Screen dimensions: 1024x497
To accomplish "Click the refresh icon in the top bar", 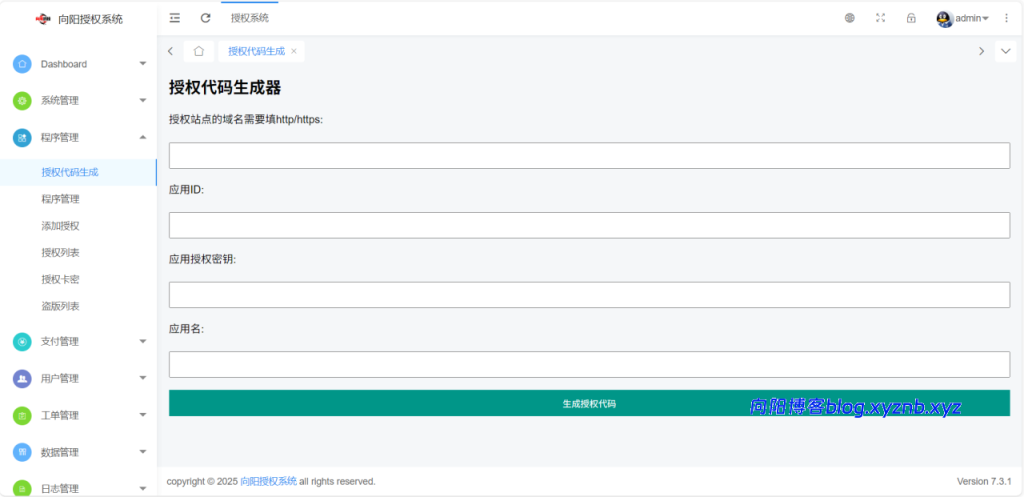I will [x=206, y=18].
